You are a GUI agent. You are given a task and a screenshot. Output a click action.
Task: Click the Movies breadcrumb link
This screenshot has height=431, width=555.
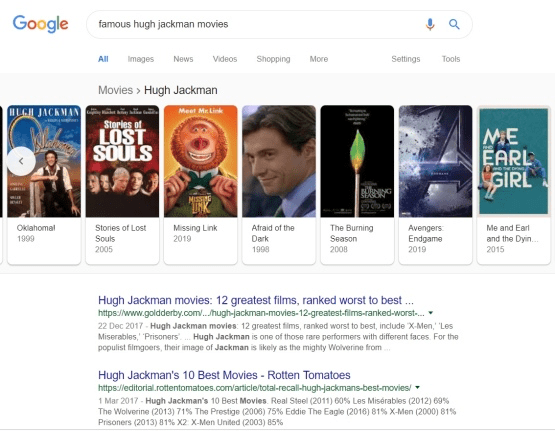point(115,90)
